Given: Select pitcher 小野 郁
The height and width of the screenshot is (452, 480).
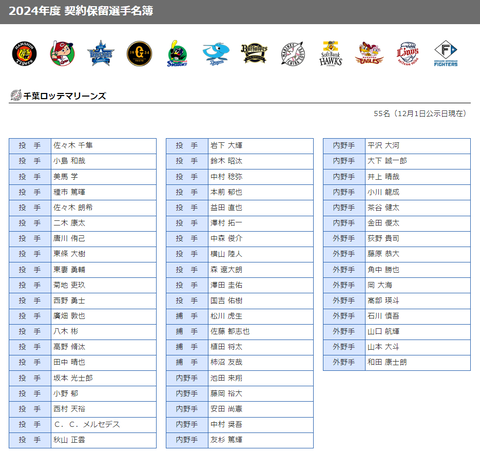Looking at the screenshot, I should click(x=66, y=393).
